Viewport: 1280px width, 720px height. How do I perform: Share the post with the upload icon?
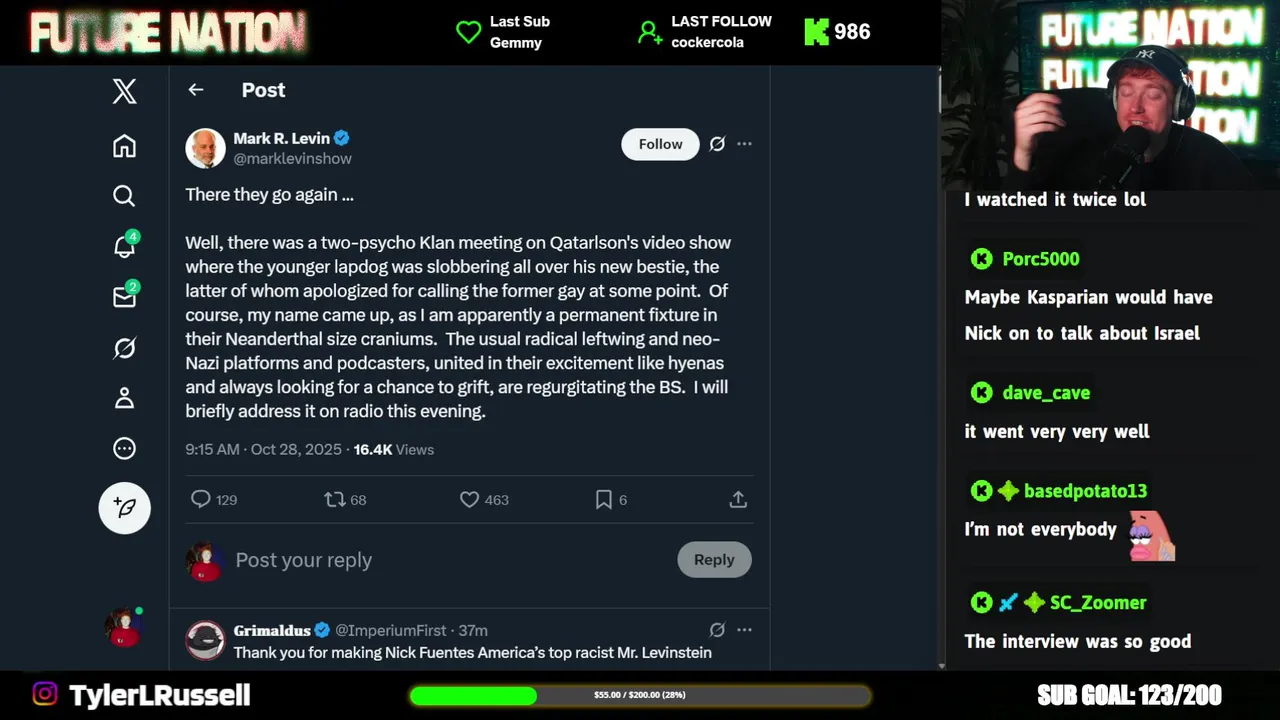(738, 499)
